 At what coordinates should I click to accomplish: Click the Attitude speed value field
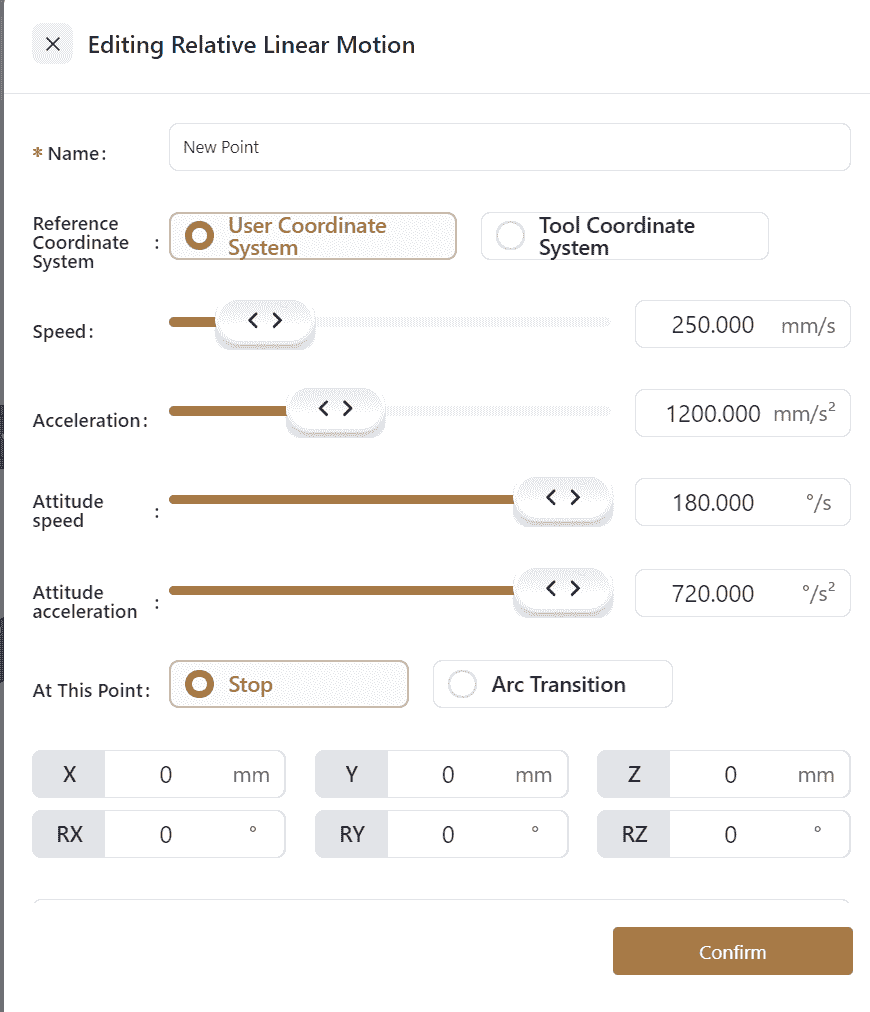coord(712,502)
